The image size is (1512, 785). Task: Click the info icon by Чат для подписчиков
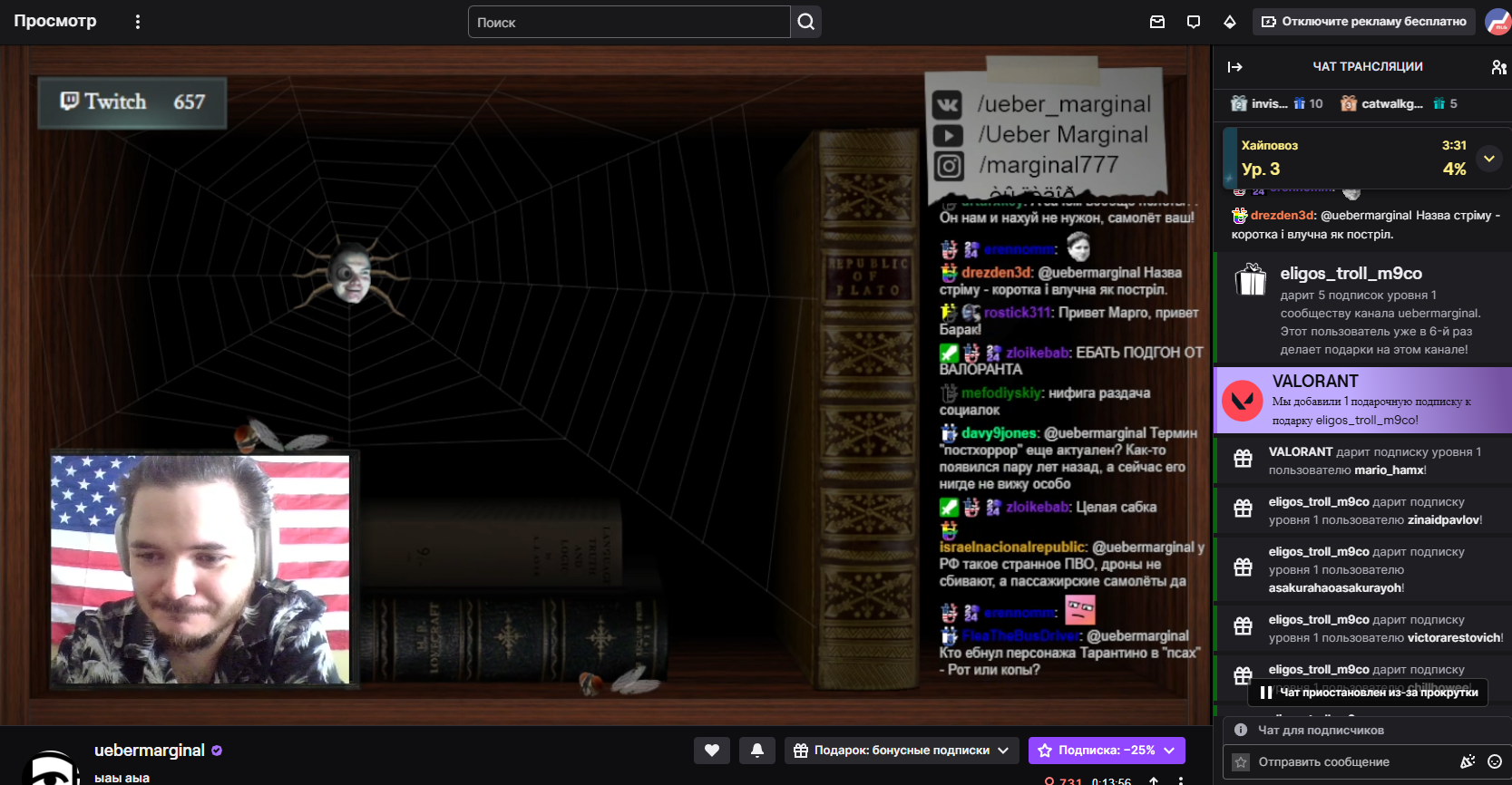[x=1241, y=730]
